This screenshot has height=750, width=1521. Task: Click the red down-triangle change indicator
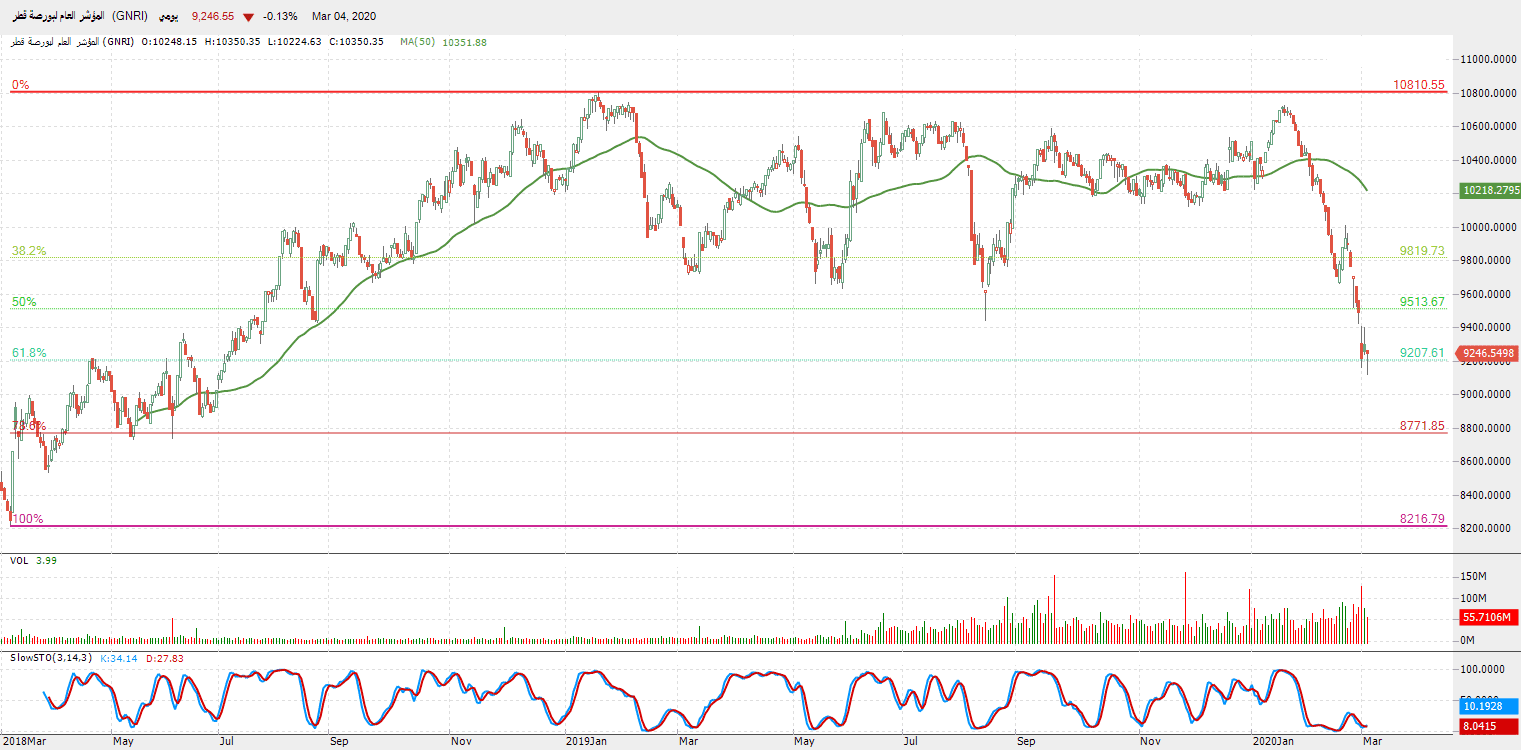point(248,17)
